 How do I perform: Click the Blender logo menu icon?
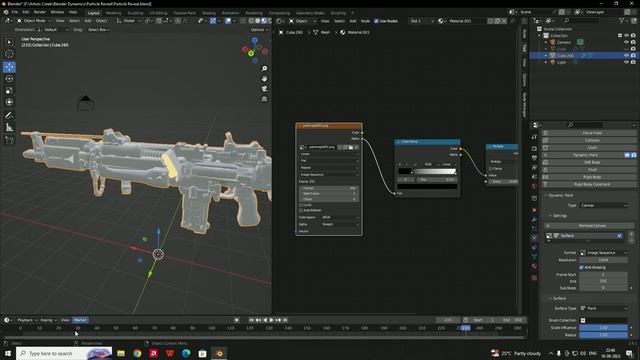pos(6,12)
